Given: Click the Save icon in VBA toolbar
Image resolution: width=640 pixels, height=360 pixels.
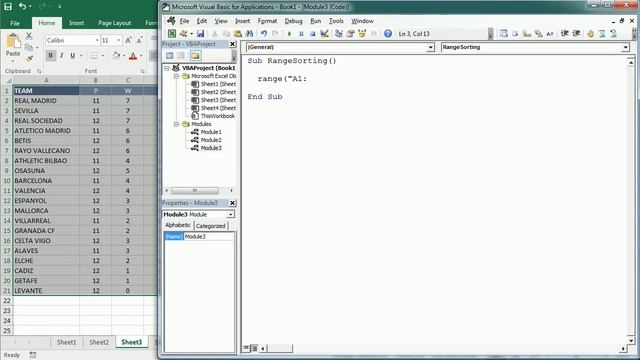Looking at the screenshot, I should (x=200, y=34).
